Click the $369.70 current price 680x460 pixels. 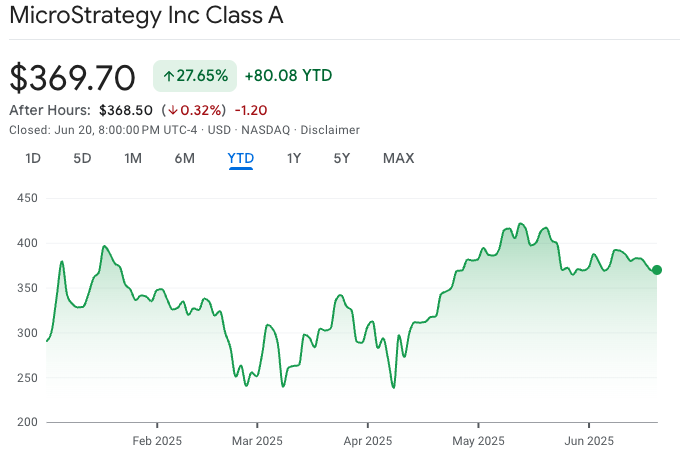72,76
